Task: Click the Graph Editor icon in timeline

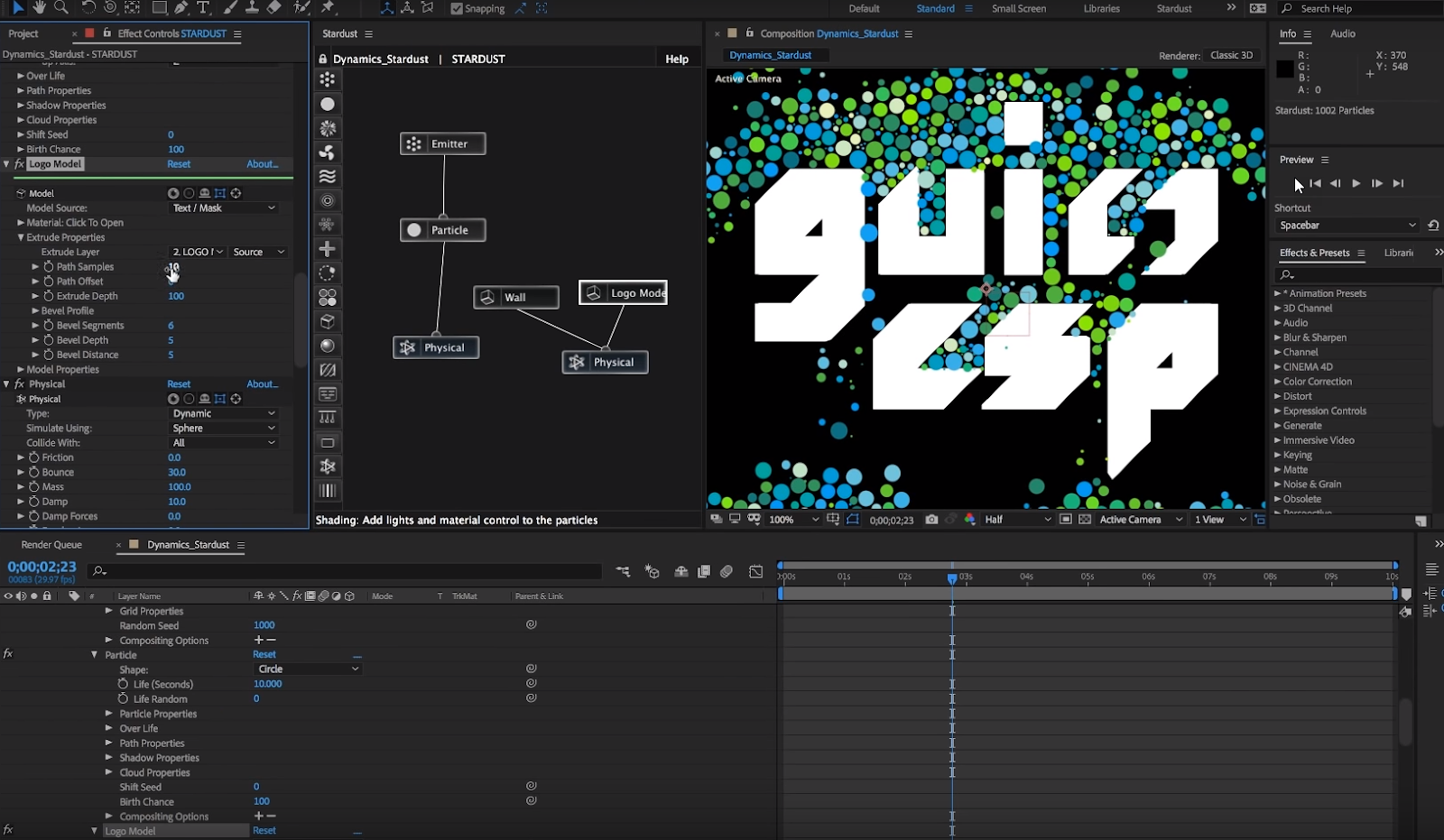Action: (756, 571)
